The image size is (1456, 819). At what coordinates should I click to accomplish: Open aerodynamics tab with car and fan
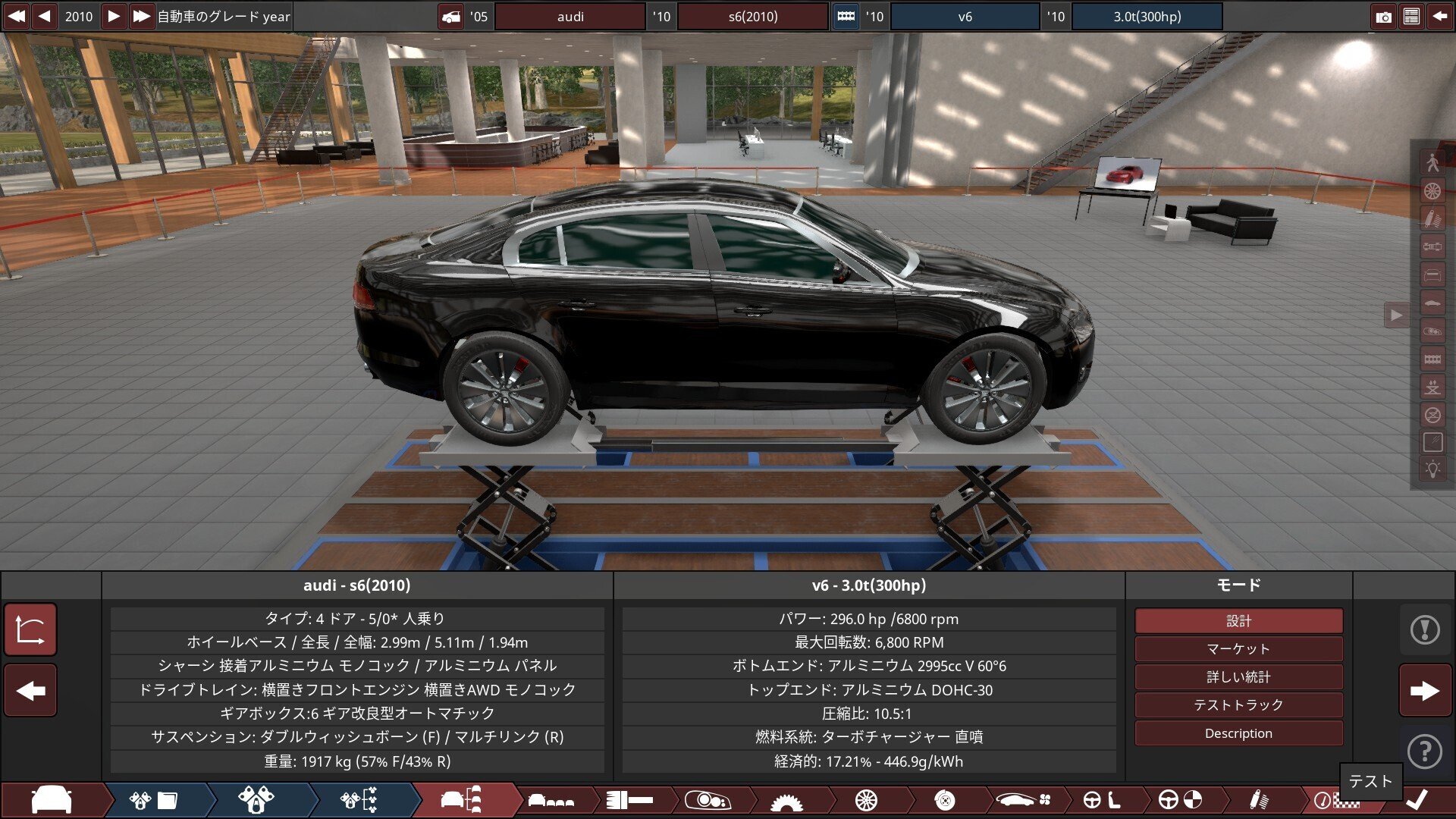1023,800
